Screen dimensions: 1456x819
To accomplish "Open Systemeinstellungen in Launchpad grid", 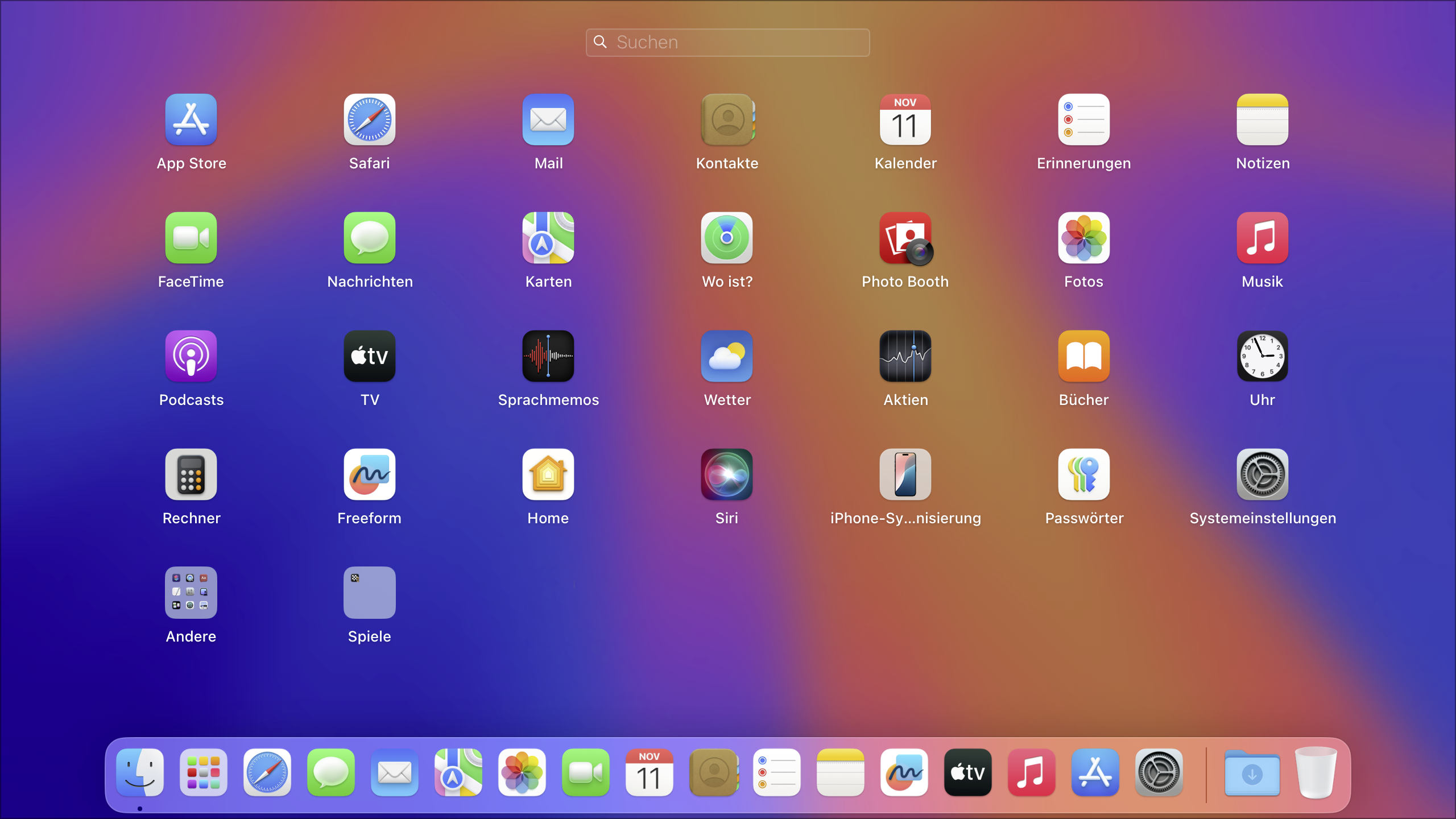I will (x=1263, y=475).
